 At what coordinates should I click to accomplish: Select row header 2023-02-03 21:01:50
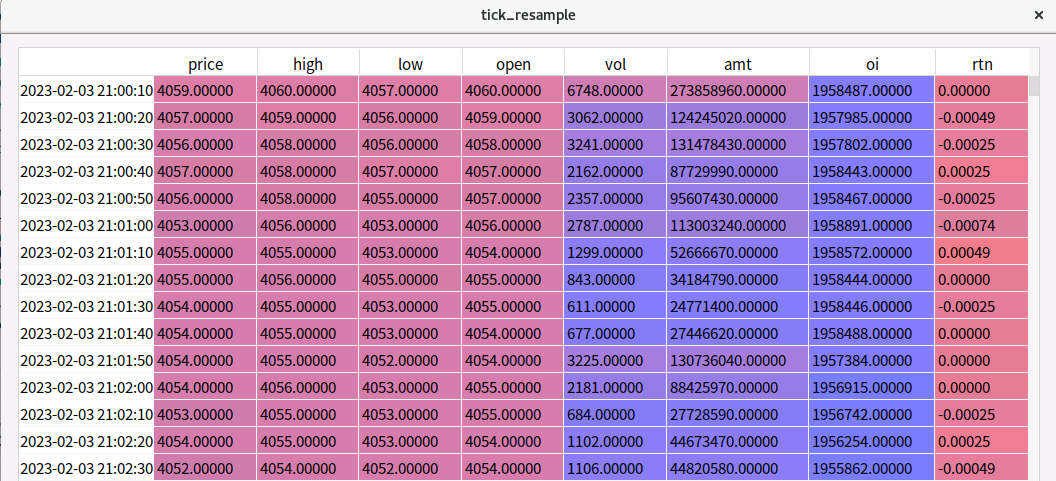pos(86,360)
